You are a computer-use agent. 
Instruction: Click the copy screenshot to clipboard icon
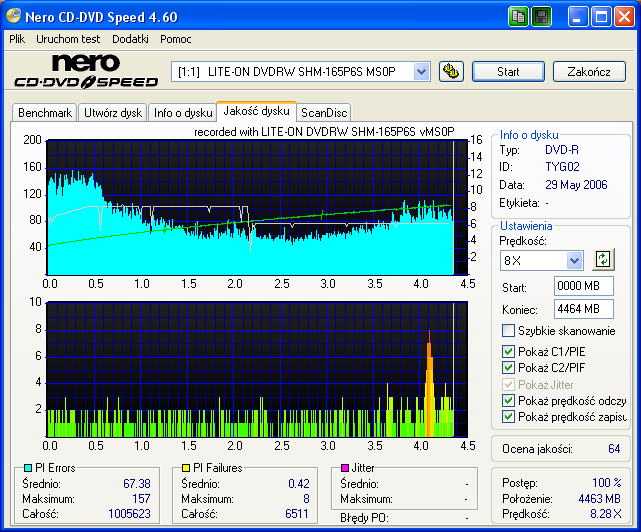tap(518, 17)
